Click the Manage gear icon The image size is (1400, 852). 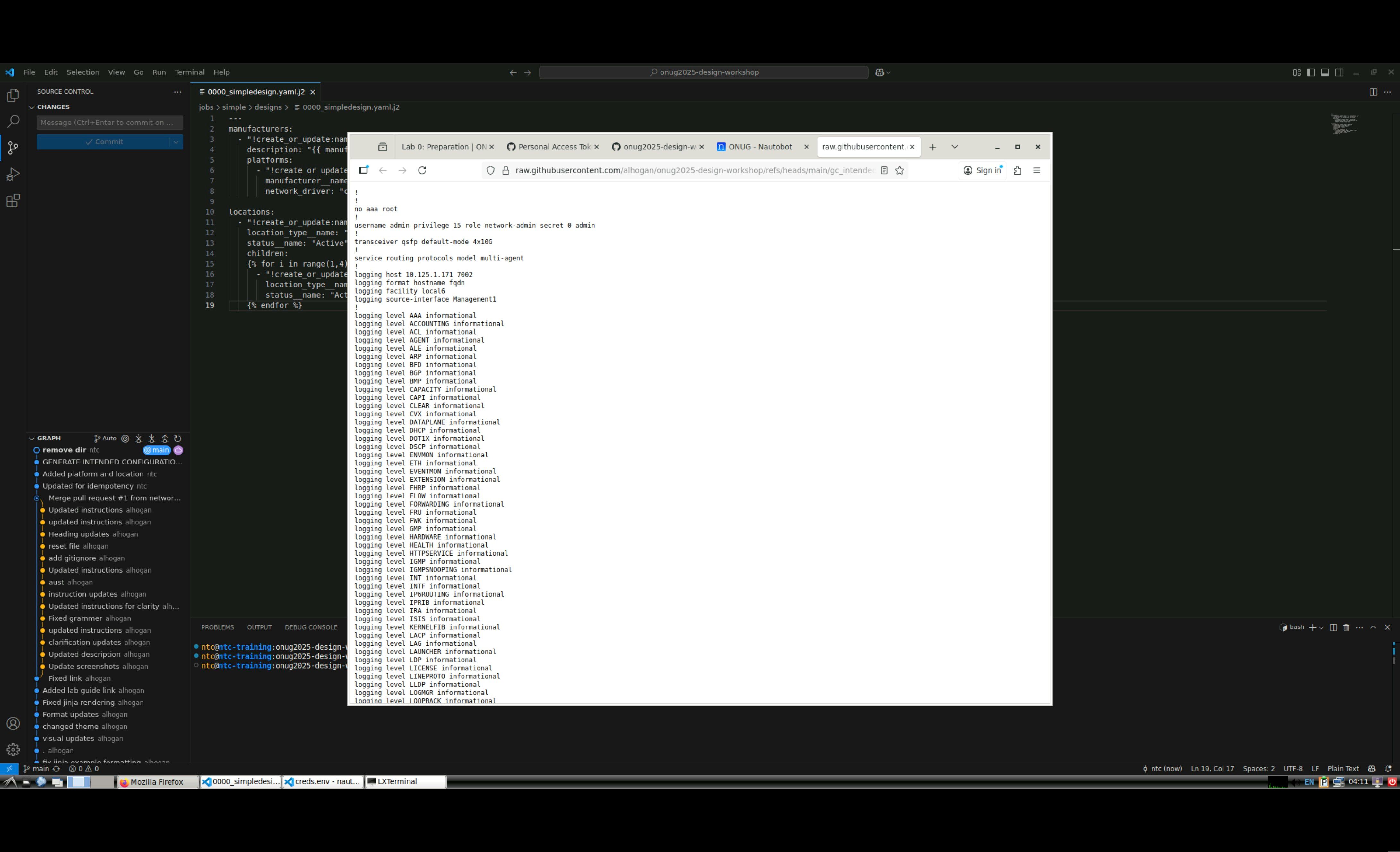pos(13,750)
